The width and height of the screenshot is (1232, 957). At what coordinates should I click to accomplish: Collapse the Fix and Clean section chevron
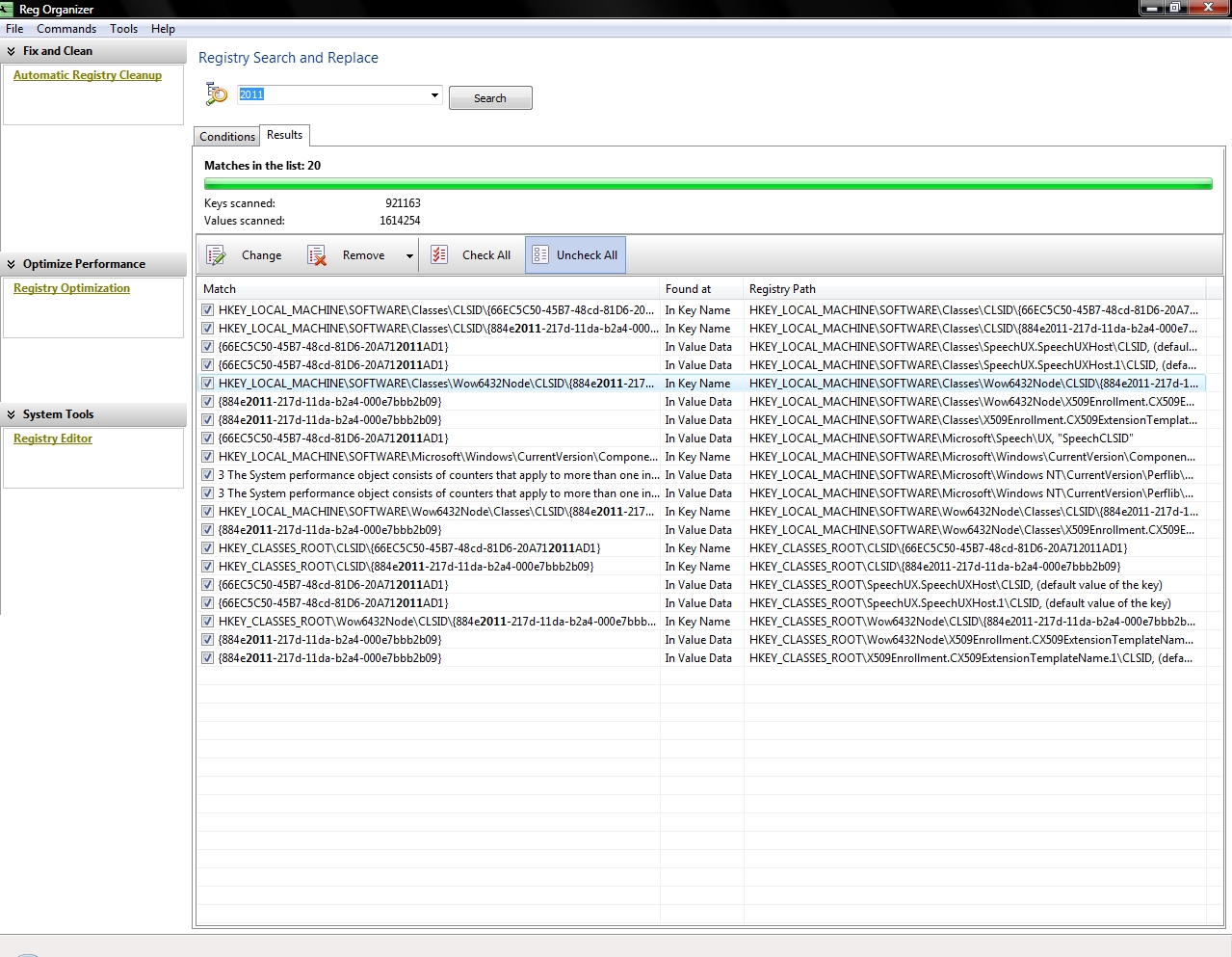[x=12, y=52]
